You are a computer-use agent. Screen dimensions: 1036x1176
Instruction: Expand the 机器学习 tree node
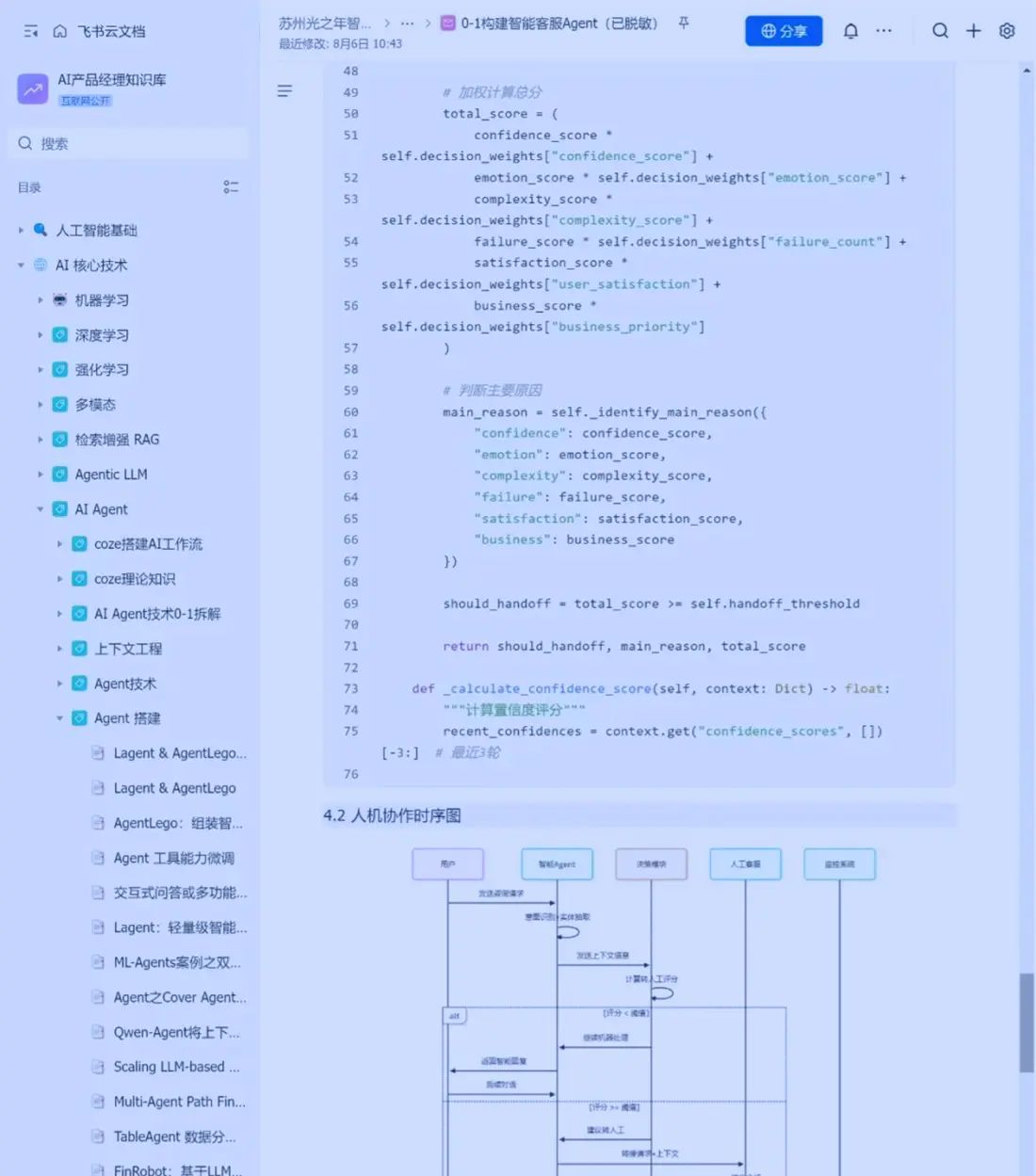click(40, 300)
